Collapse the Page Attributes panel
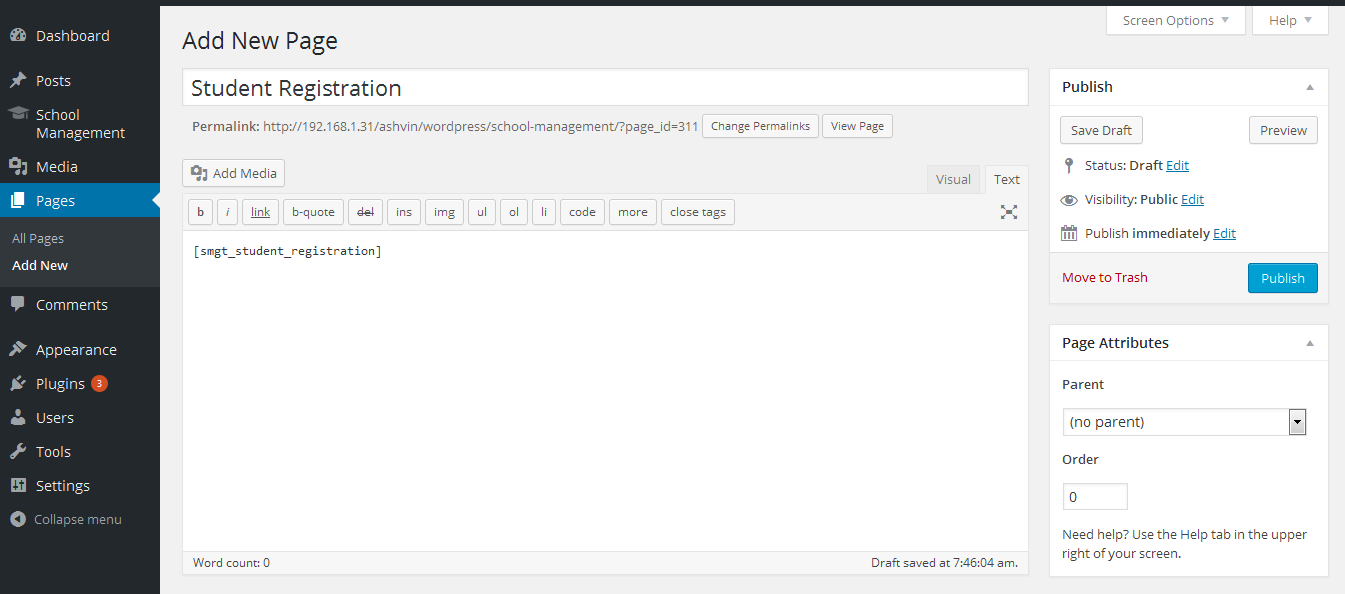This screenshot has width=1345, height=594. point(1309,343)
